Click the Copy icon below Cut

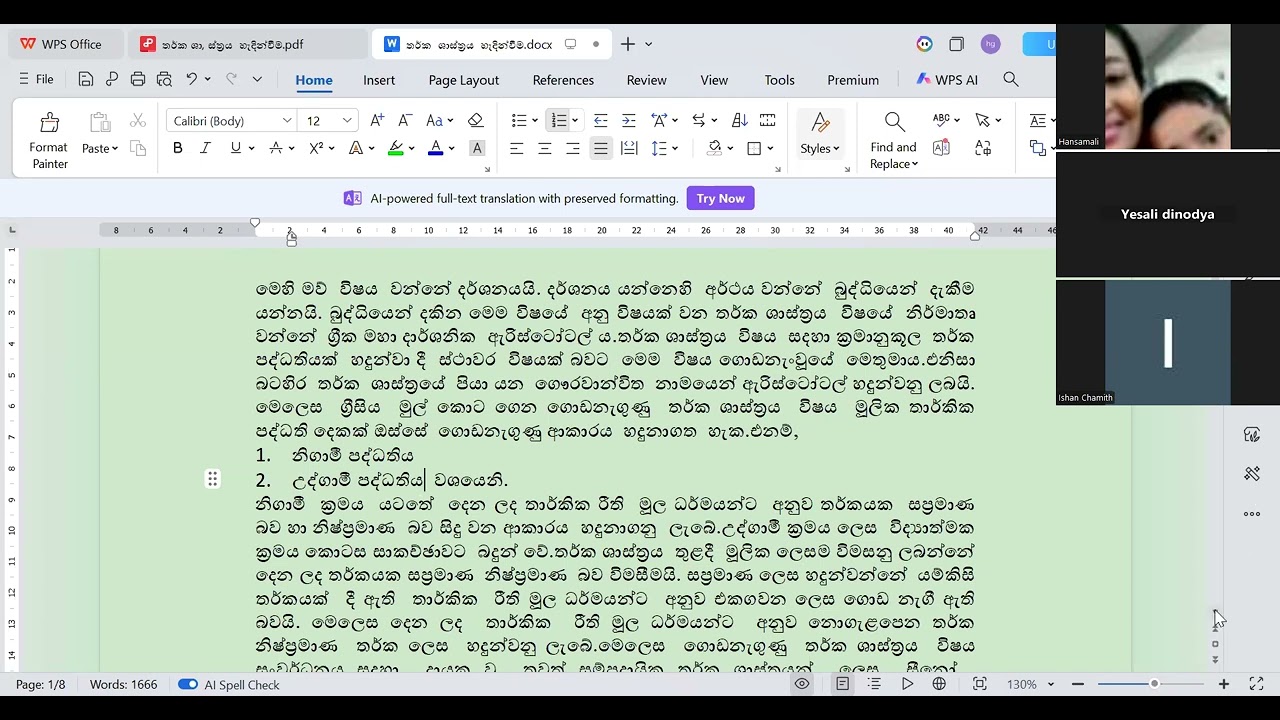coord(138,148)
